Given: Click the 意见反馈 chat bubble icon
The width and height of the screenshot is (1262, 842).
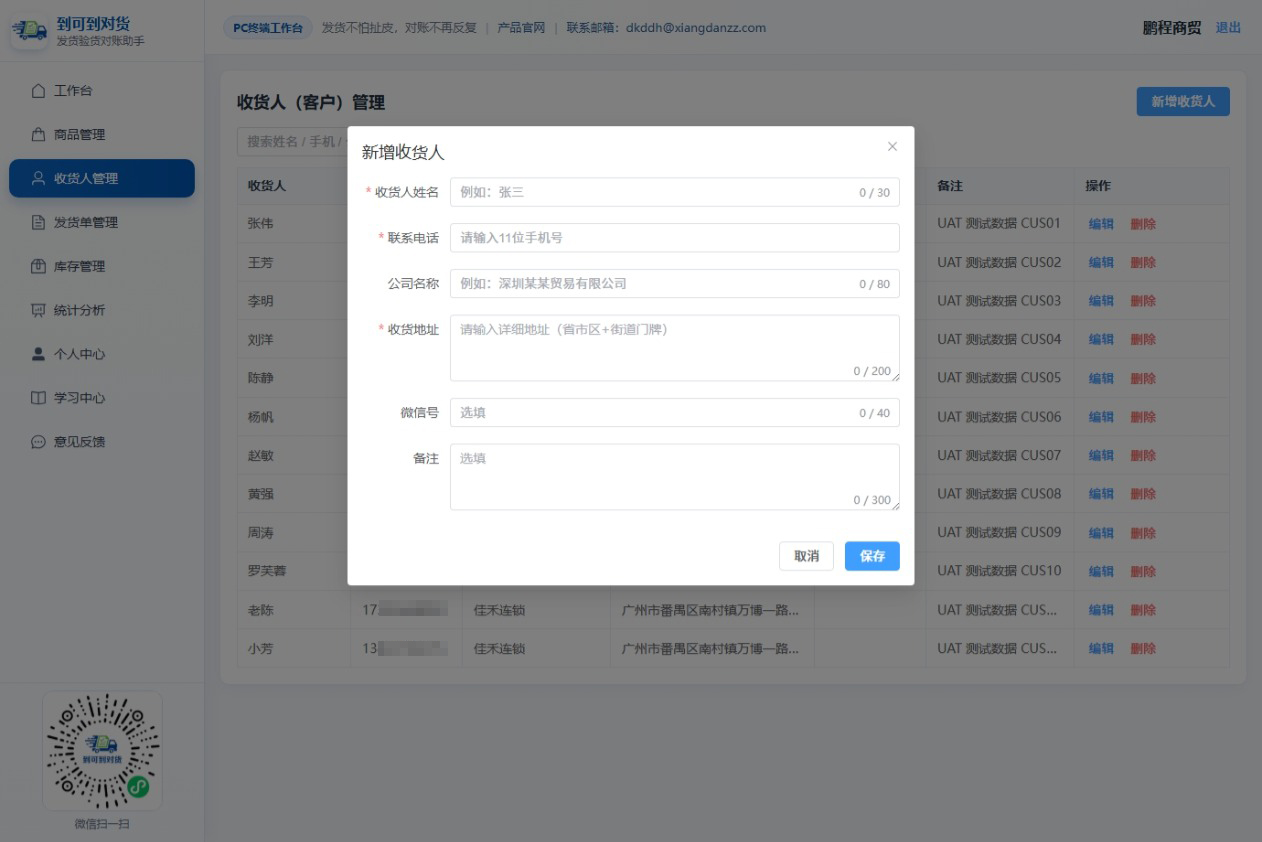Looking at the screenshot, I should point(38,442).
